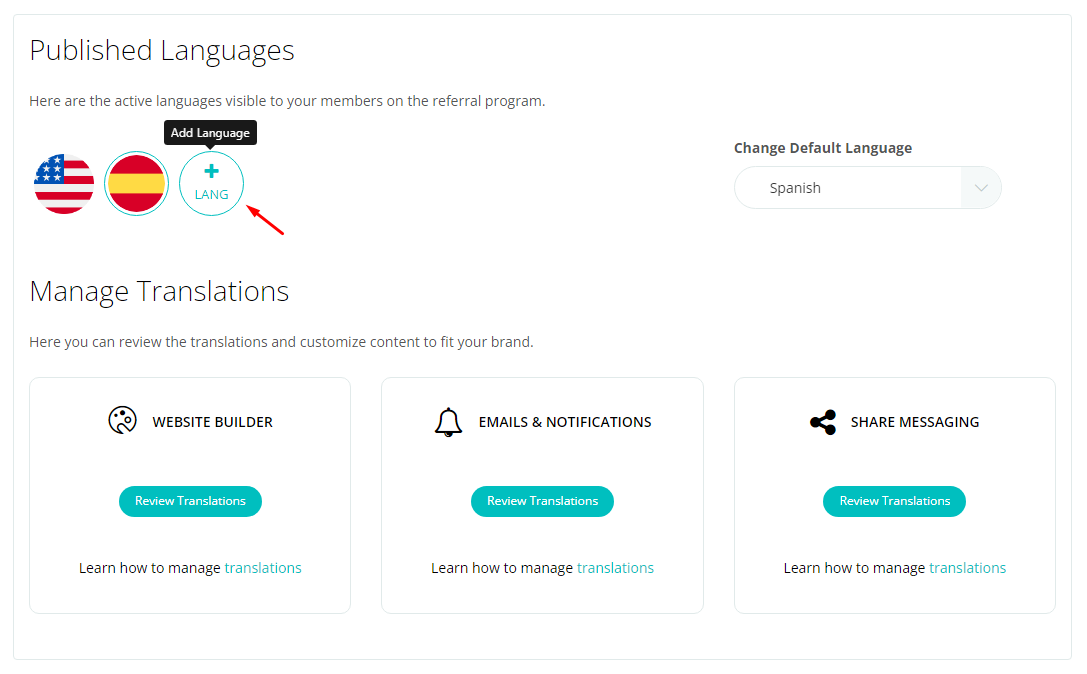The width and height of the screenshot is (1087, 674).
Task: Click the Published Languages heading
Action: (161, 50)
